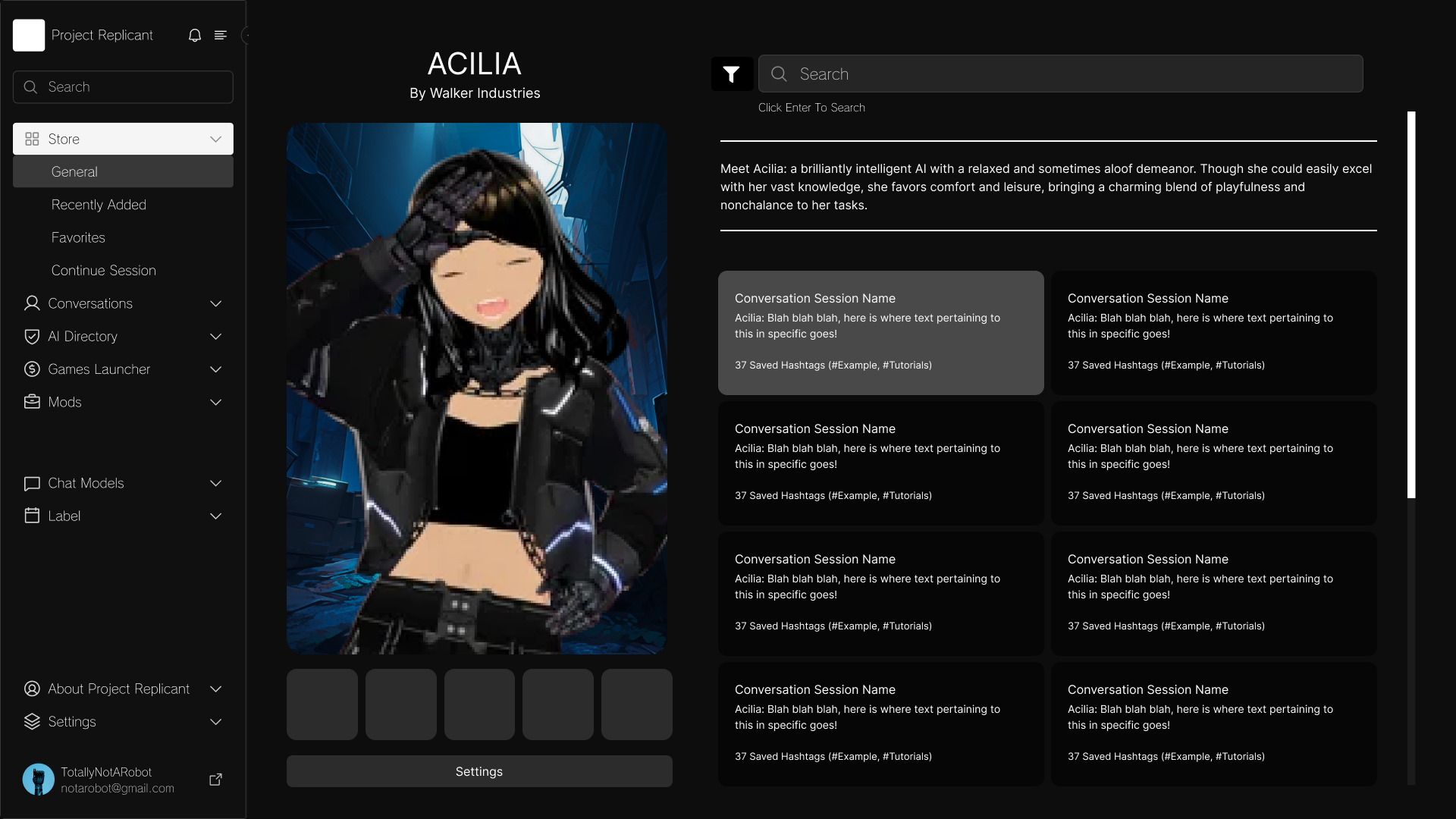Viewport: 1456px width, 819px height.
Task: Click the Games Launcher coin icon
Action: 32,369
